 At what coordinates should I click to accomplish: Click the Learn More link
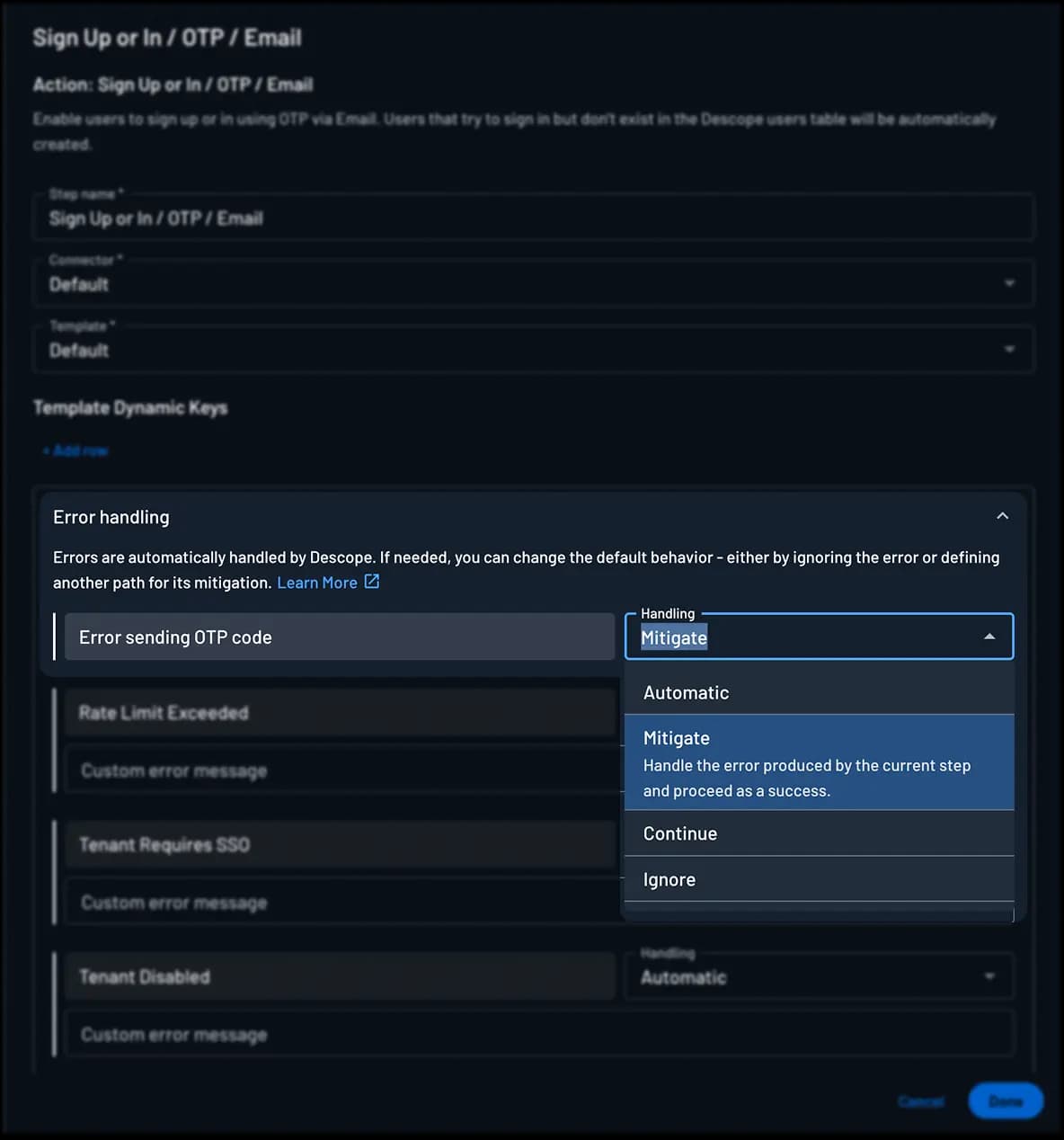pyautogui.click(x=316, y=582)
